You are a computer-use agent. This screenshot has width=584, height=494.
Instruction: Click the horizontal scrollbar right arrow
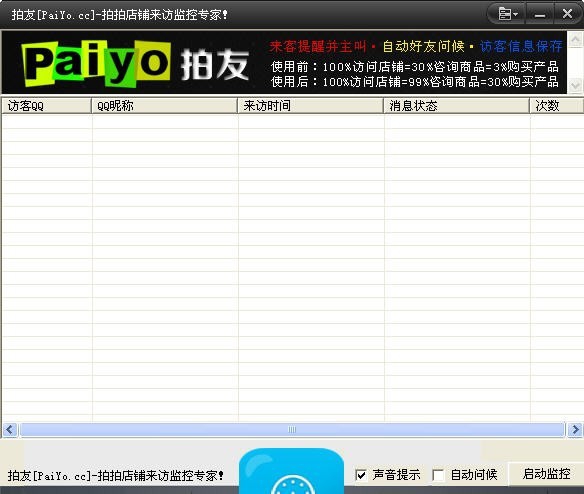(x=575, y=430)
